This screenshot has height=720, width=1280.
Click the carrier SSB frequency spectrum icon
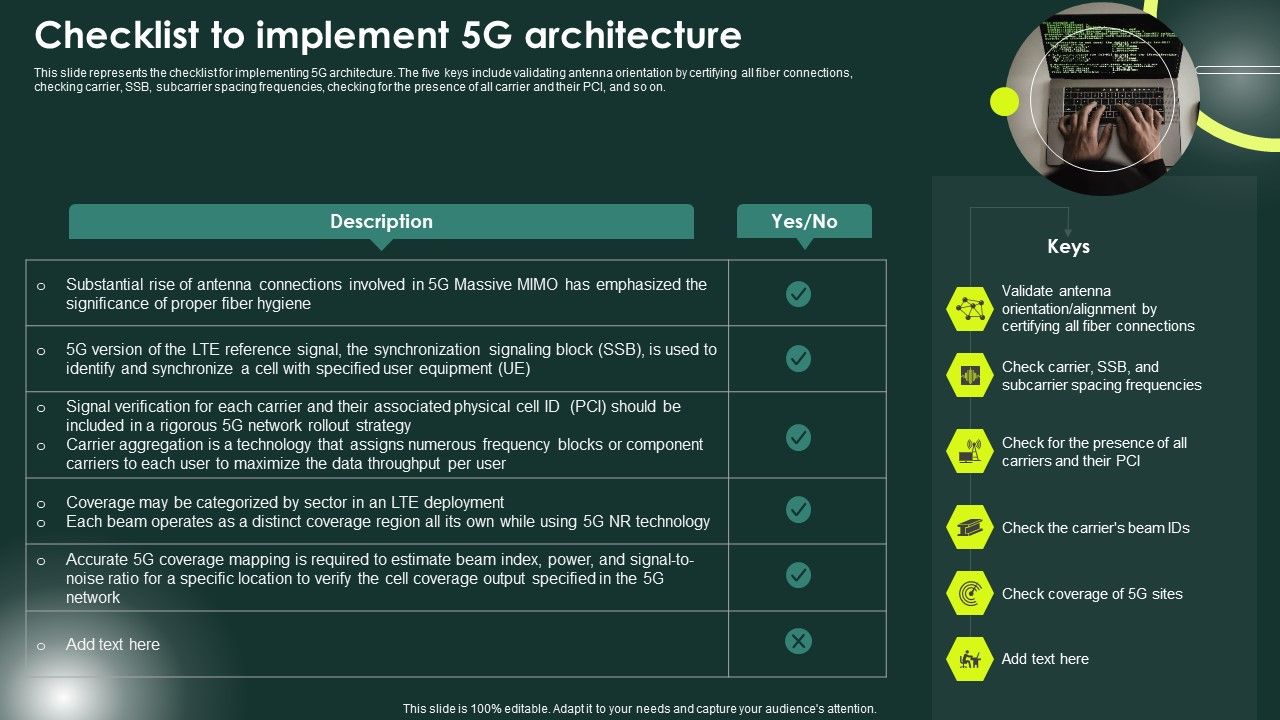pos(968,375)
